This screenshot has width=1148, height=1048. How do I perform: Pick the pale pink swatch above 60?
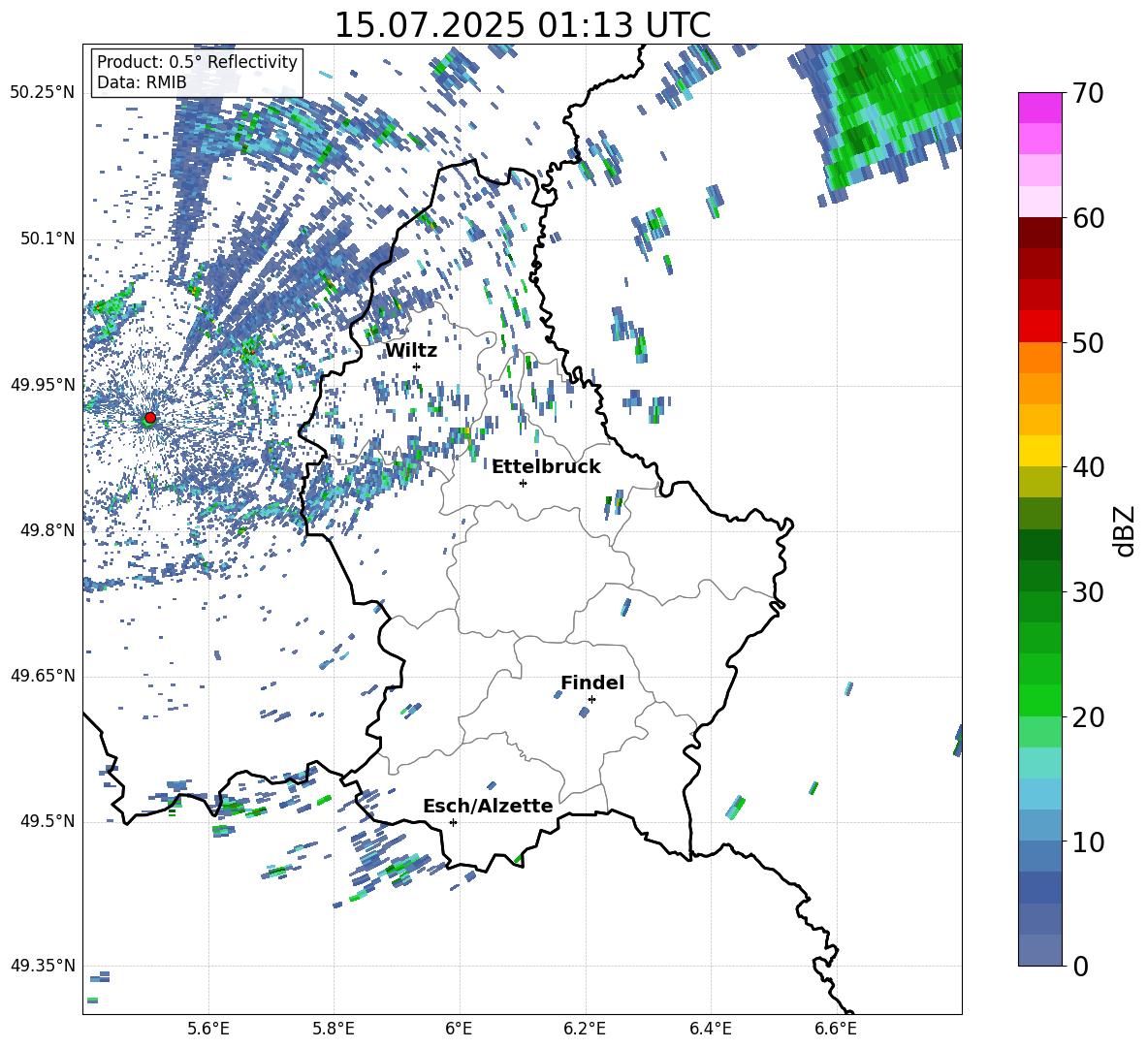coord(1039,202)
